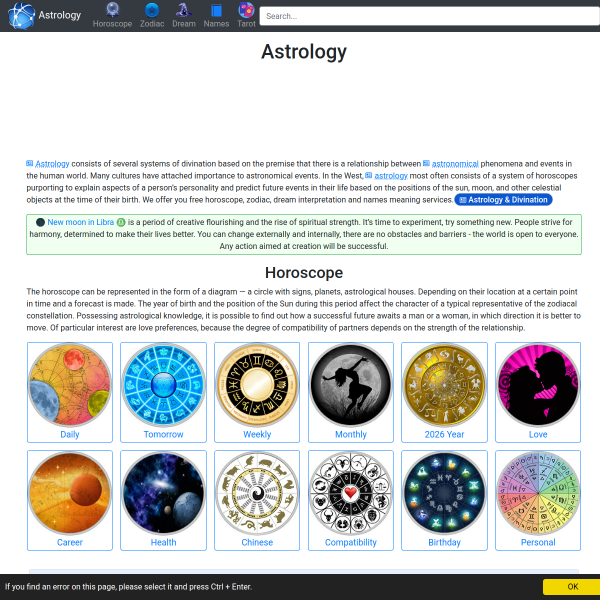Click the dark new moon icon

[x=40, y=222]
